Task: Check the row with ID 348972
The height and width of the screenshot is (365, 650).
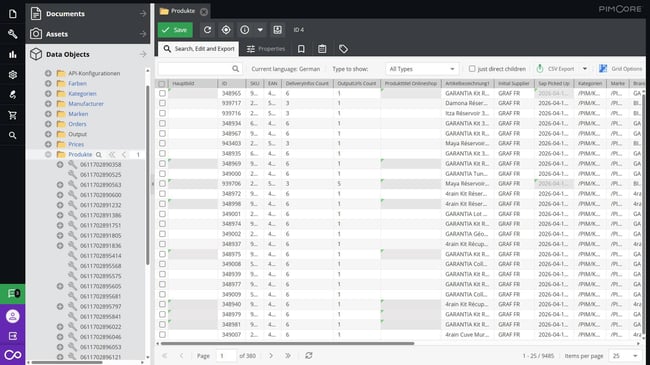Action: point(162,194)
